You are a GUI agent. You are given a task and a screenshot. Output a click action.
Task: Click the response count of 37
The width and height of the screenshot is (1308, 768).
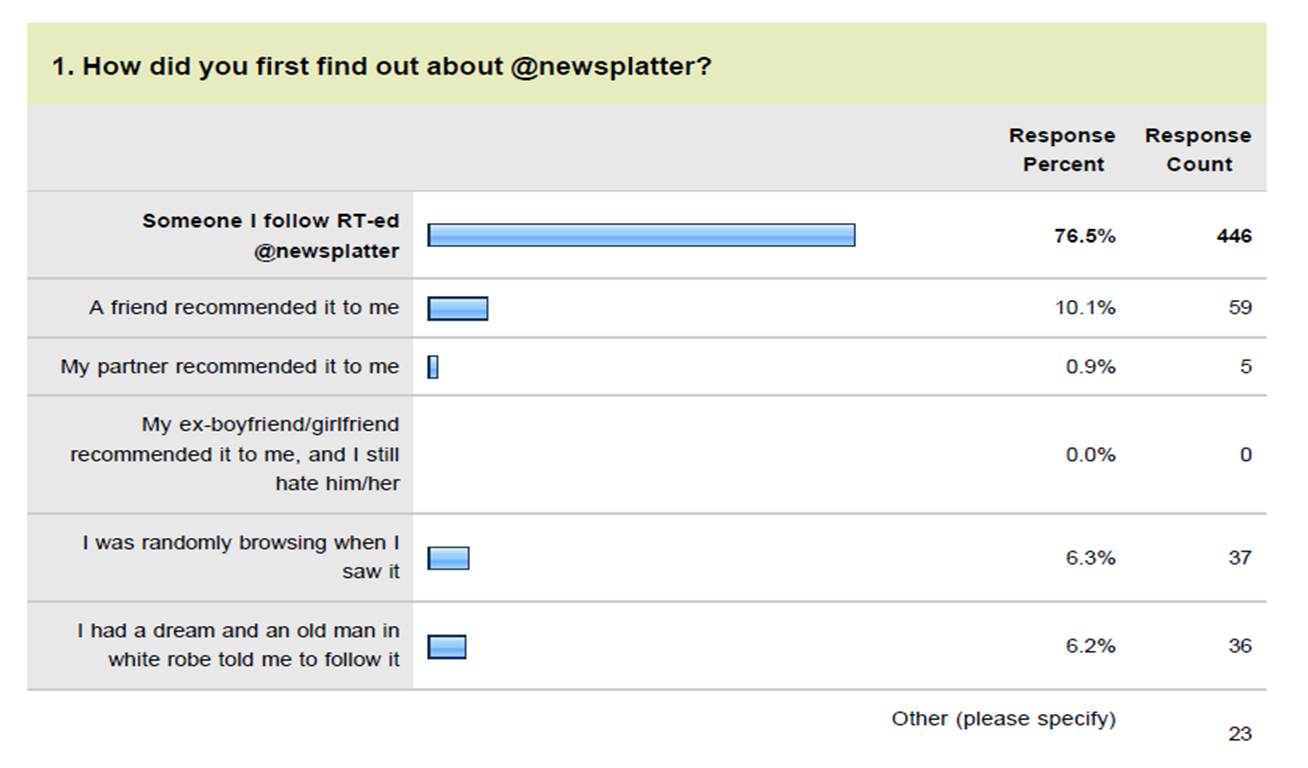click(1239, 558)
